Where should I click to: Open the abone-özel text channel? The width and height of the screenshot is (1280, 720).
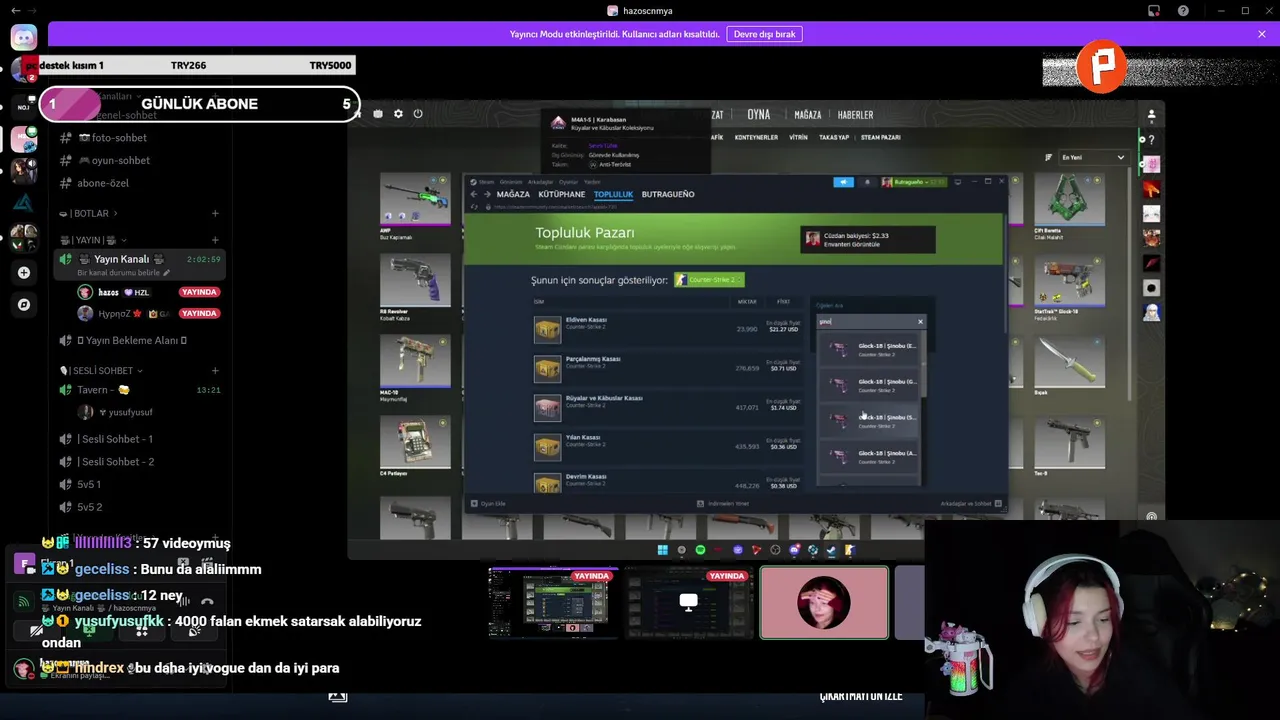140,183
